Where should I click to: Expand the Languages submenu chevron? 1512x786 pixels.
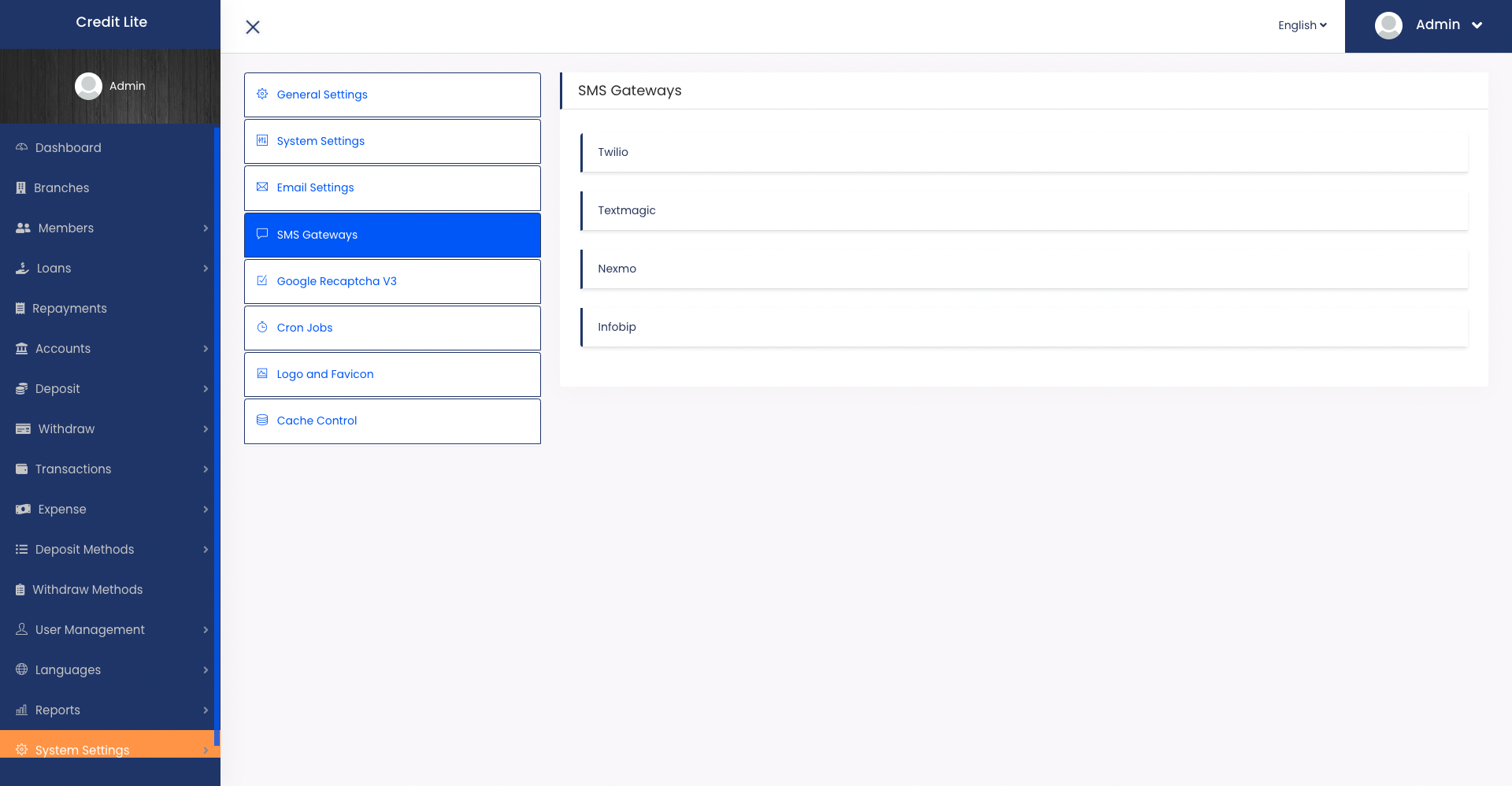tap(206, 669)
